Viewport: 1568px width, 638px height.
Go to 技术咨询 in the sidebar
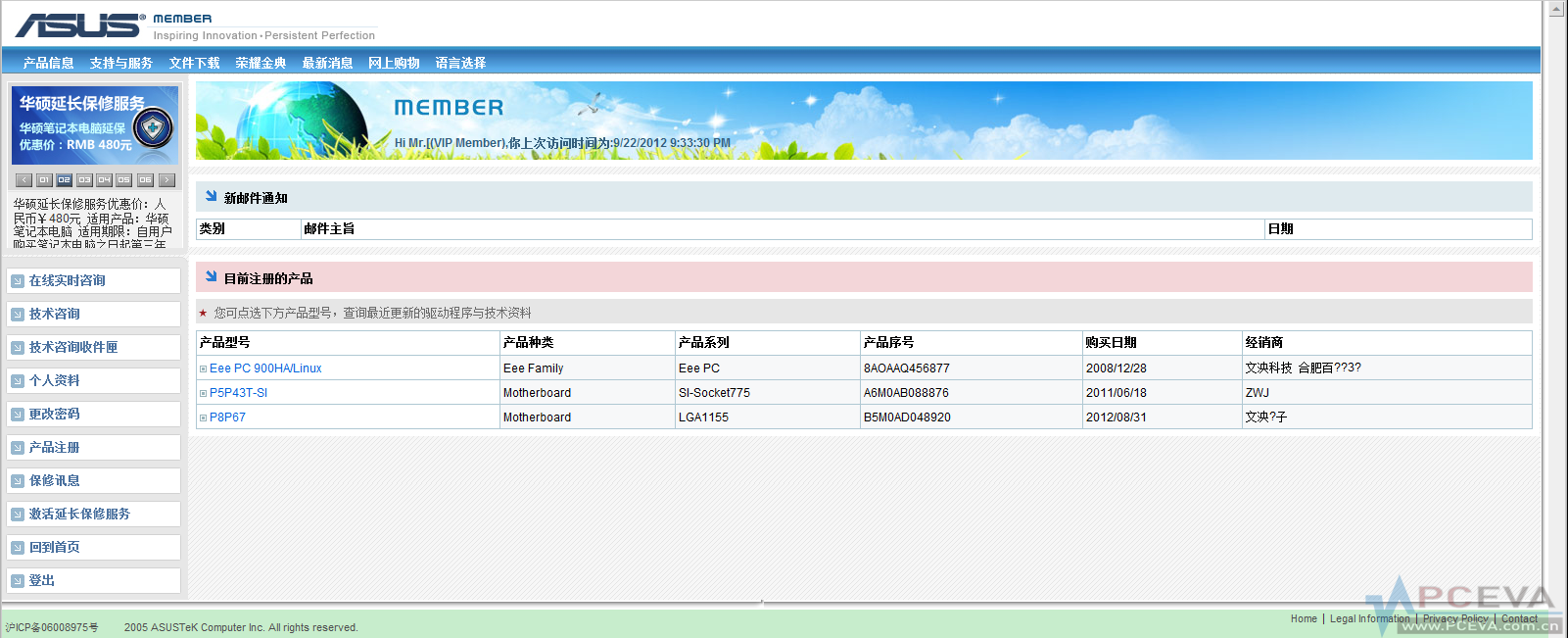click(55, 314)
